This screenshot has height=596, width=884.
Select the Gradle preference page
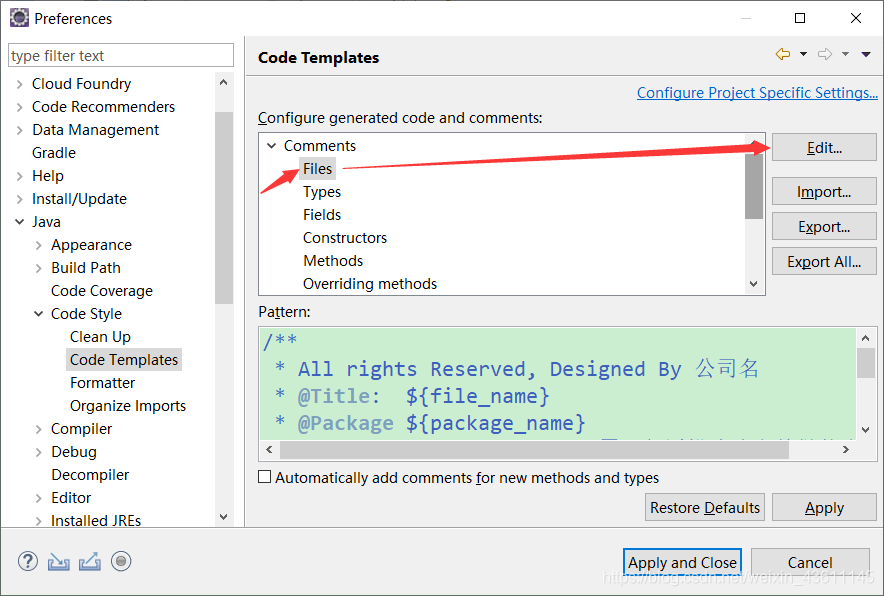coord(54,153)
